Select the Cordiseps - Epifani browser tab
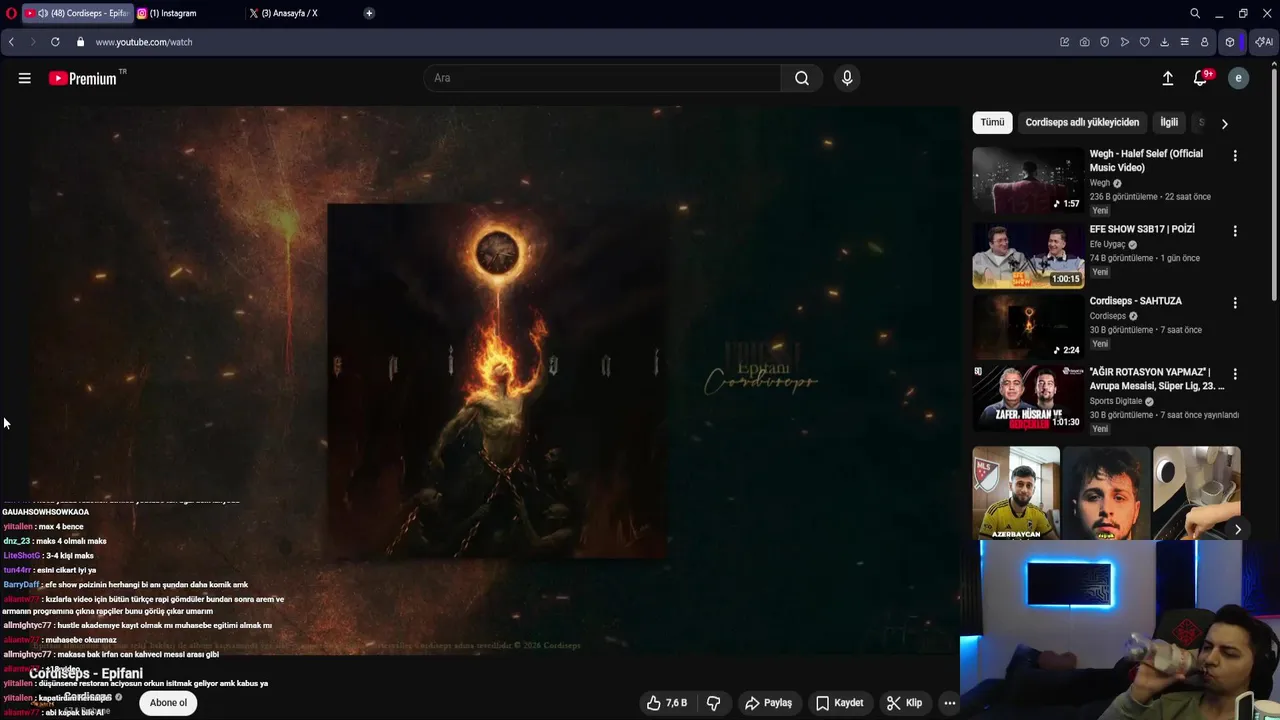This screenshot has width=1280, height=720. [78, 13]
